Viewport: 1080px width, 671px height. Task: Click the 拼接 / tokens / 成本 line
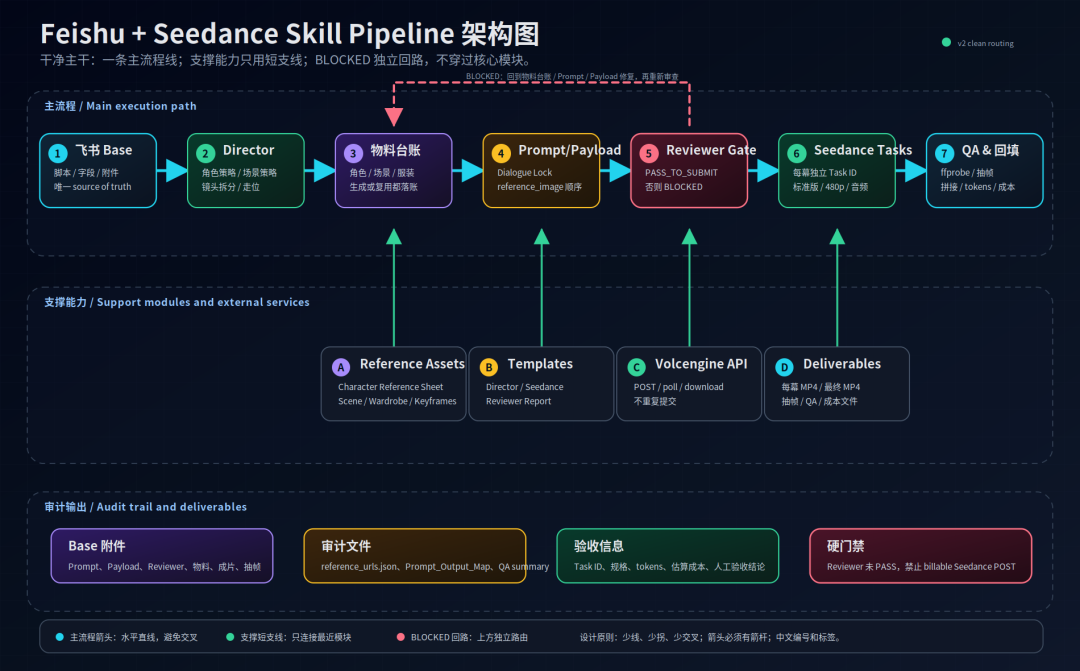pos(977,187)
